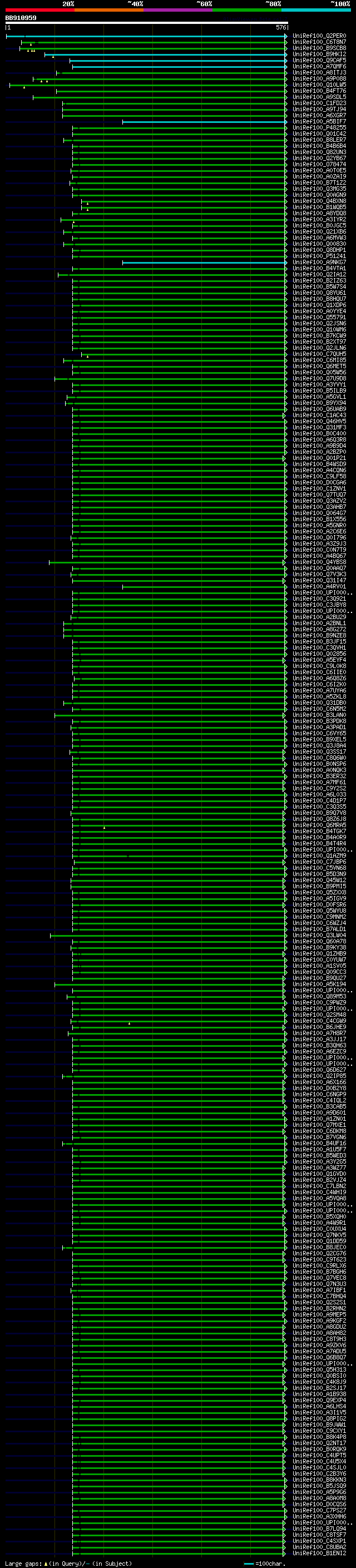Select the UniRef100_Q10LW5 label
The width and height of the screenshot is (356, 1568).
(319, 85)
